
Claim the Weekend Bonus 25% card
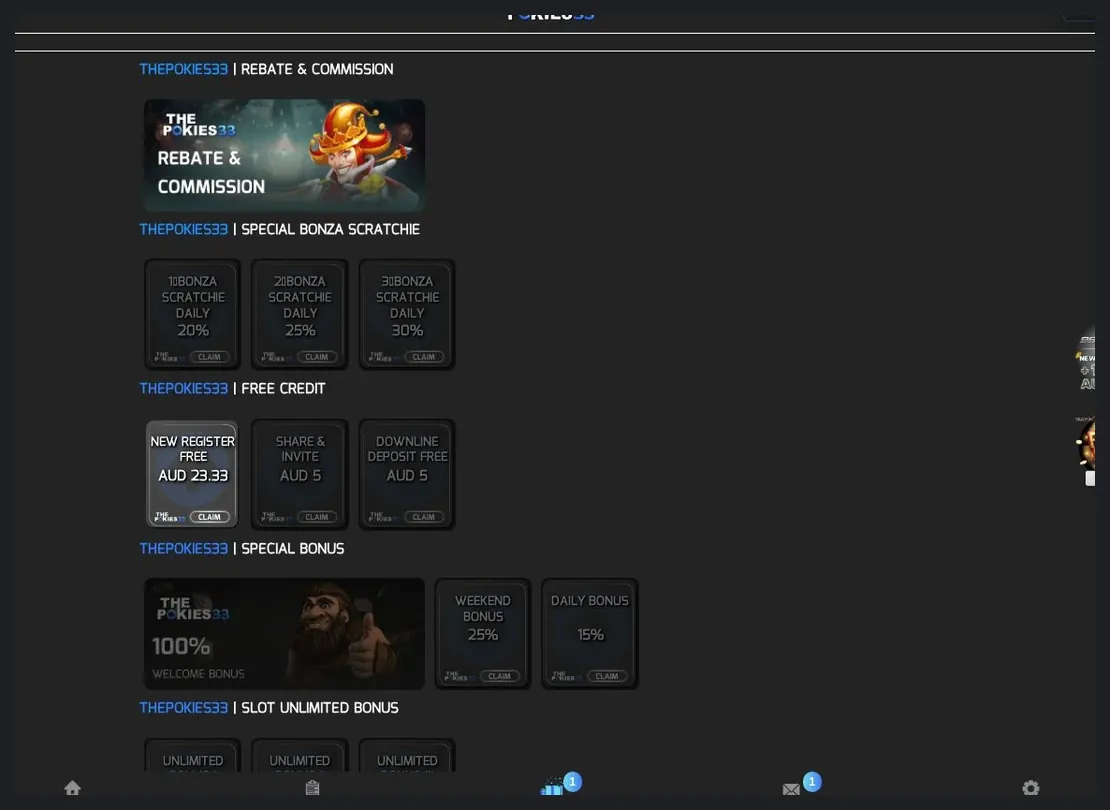pyautogui.click(x=499, y=676)
